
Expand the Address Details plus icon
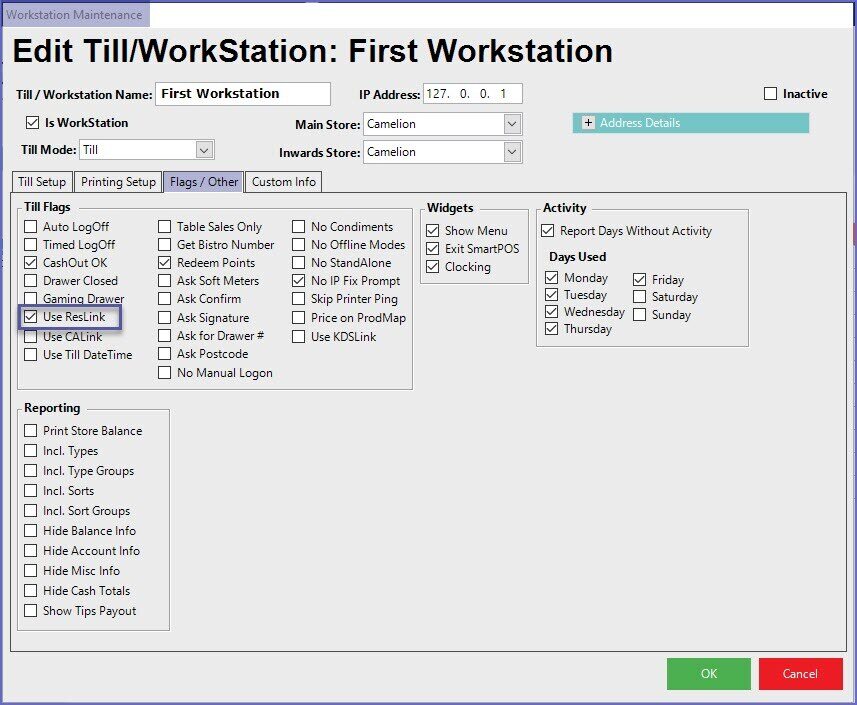click(588, 123)
